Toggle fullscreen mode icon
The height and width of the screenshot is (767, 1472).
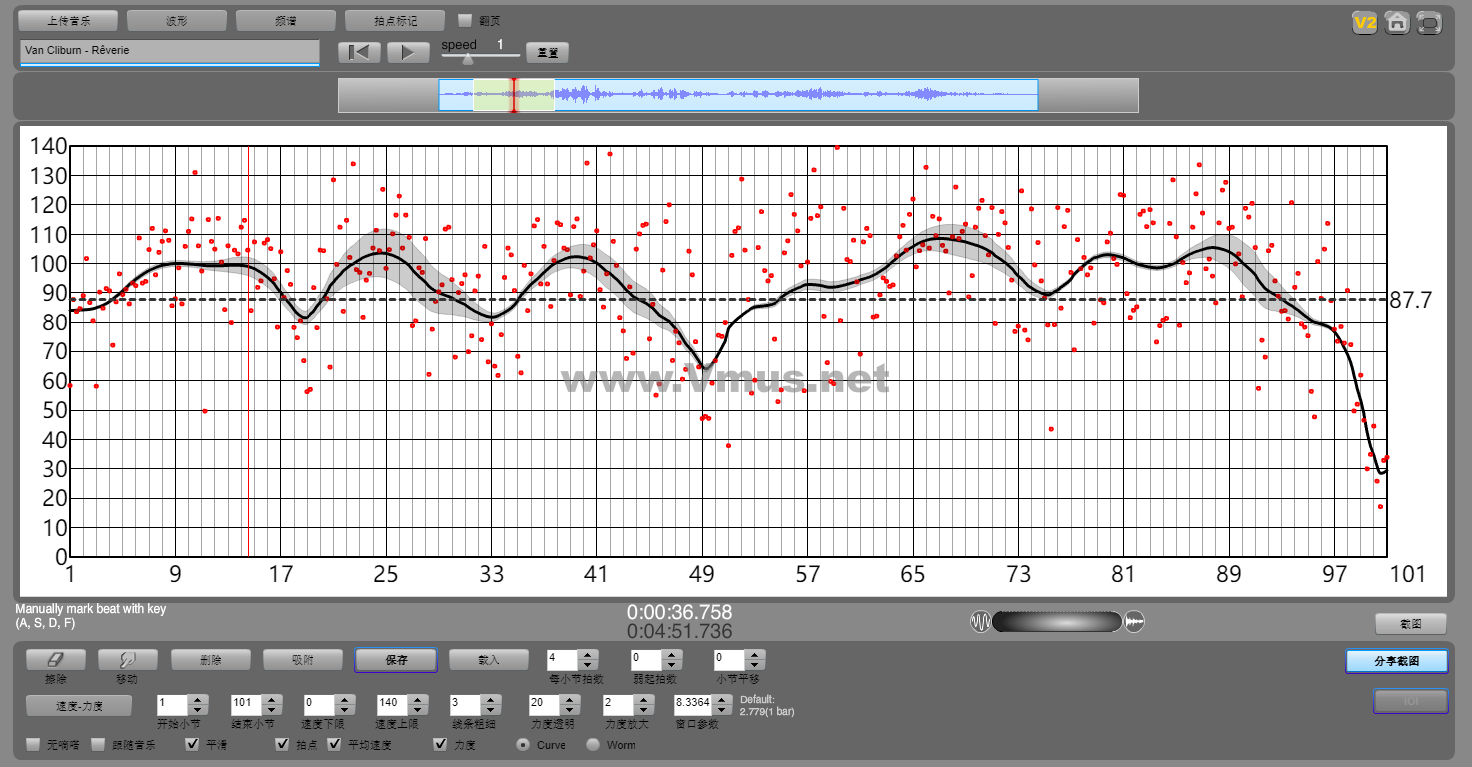(1430, 22)
